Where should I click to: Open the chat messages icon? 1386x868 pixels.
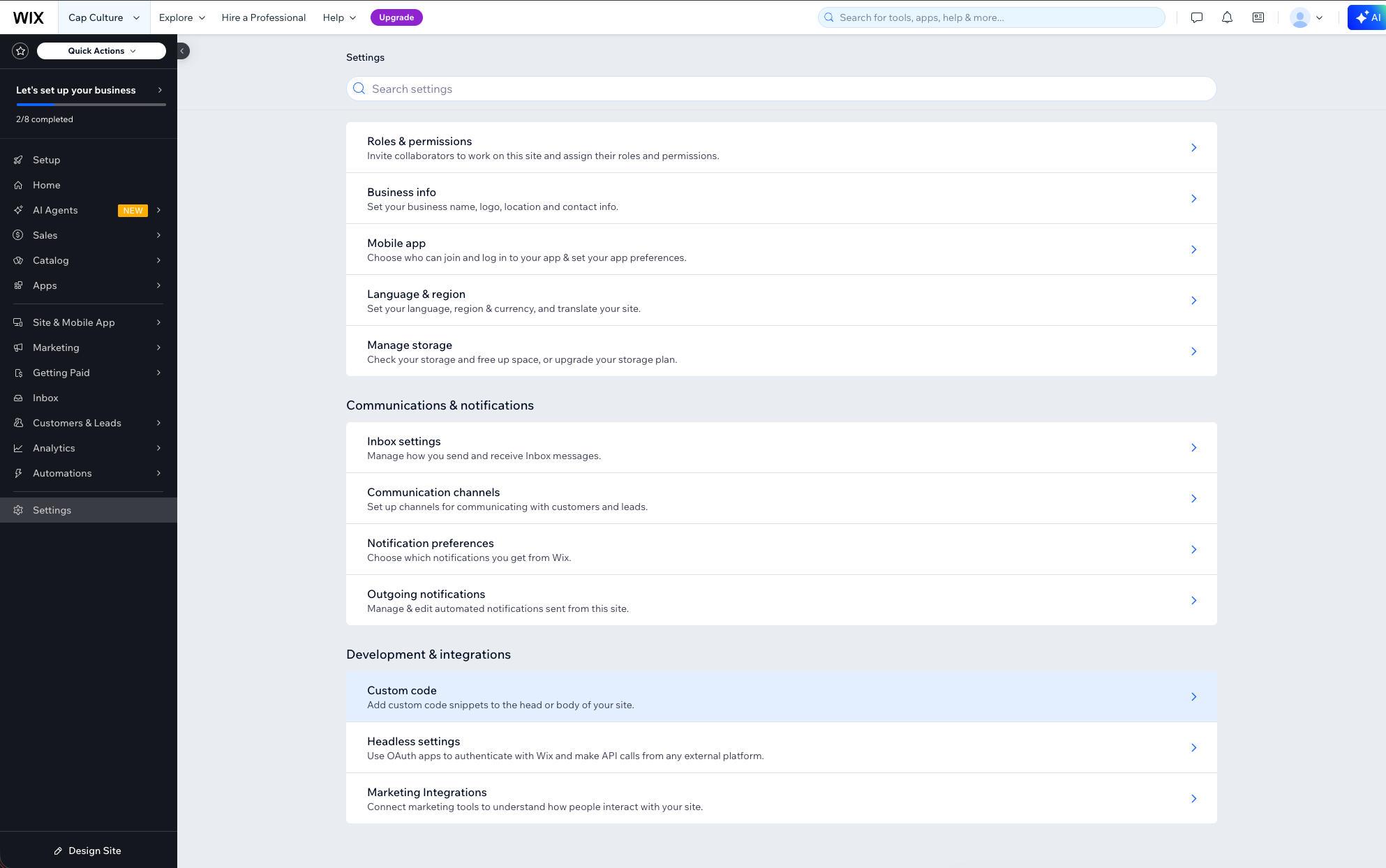[x=1196, y=17]
